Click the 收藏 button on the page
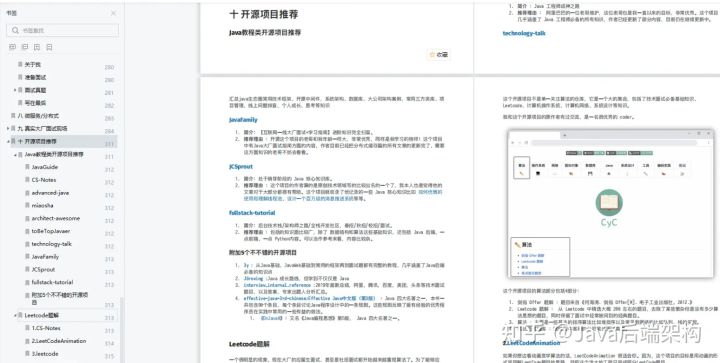 click(439, 55)
